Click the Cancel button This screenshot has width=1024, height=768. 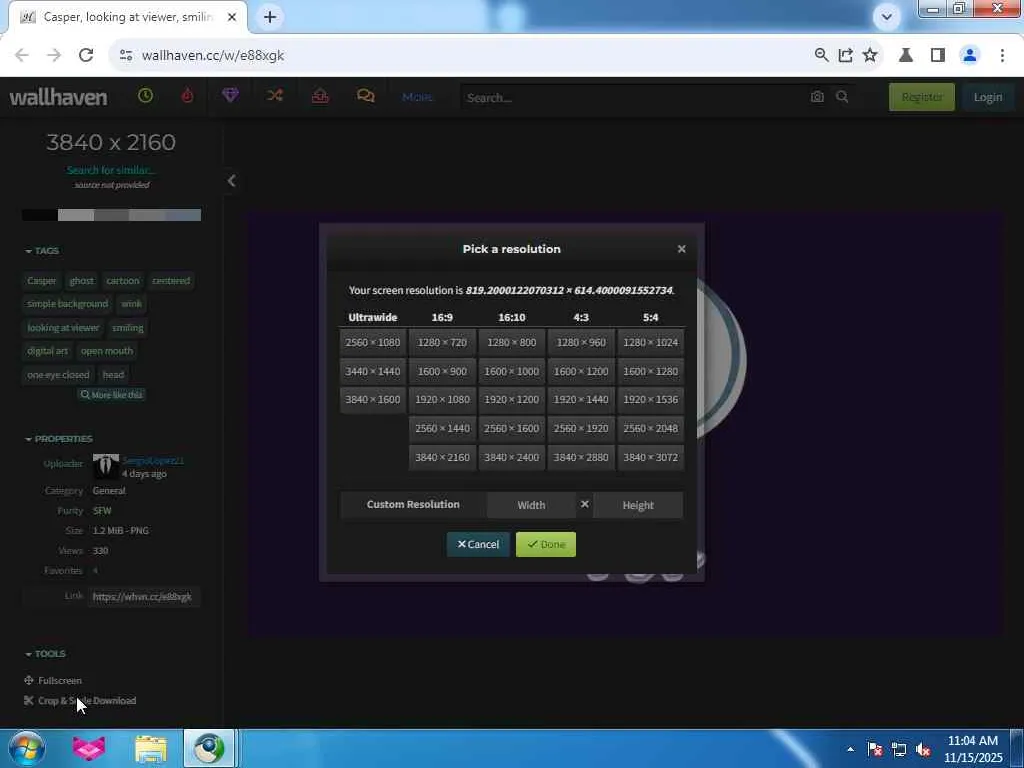point(478,544)
